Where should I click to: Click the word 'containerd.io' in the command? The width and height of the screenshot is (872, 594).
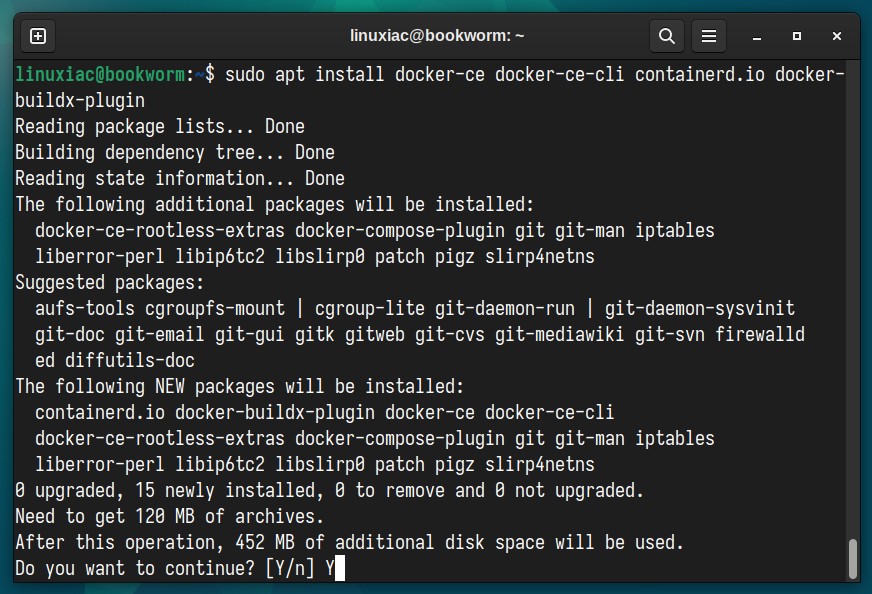(x=700, y=74)
